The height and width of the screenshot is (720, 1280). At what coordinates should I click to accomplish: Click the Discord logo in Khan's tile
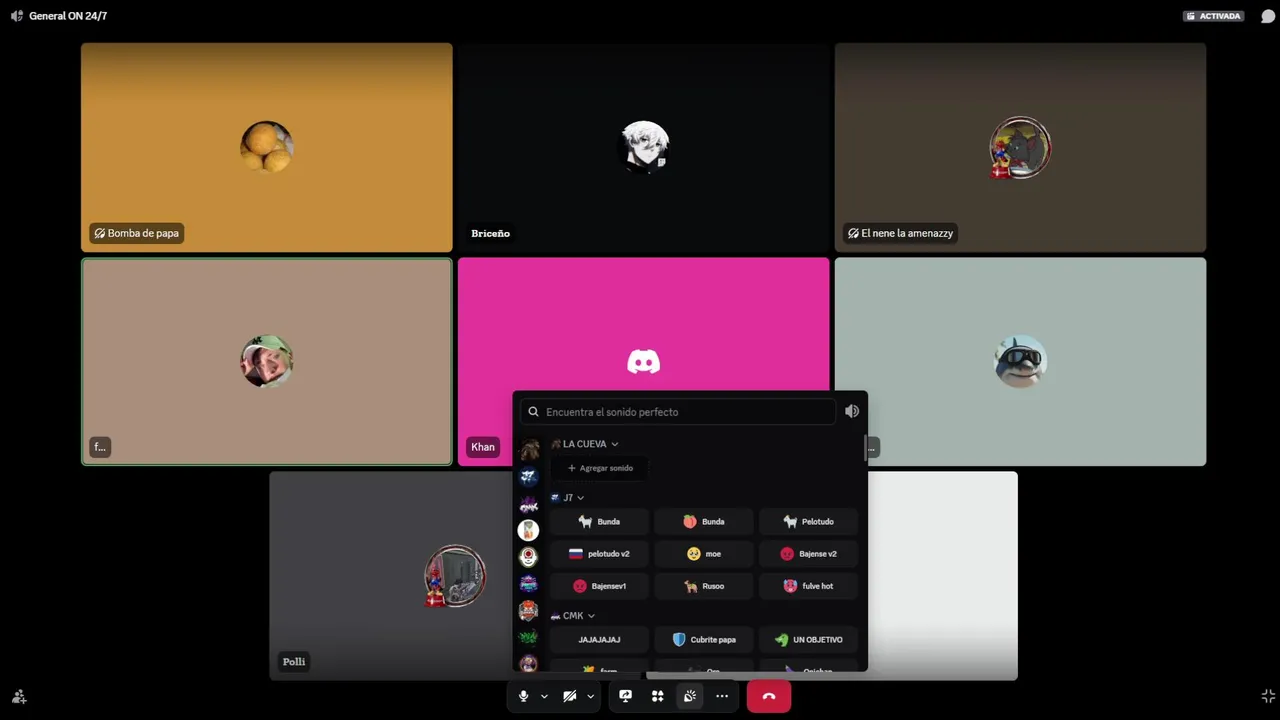[643, 362]
